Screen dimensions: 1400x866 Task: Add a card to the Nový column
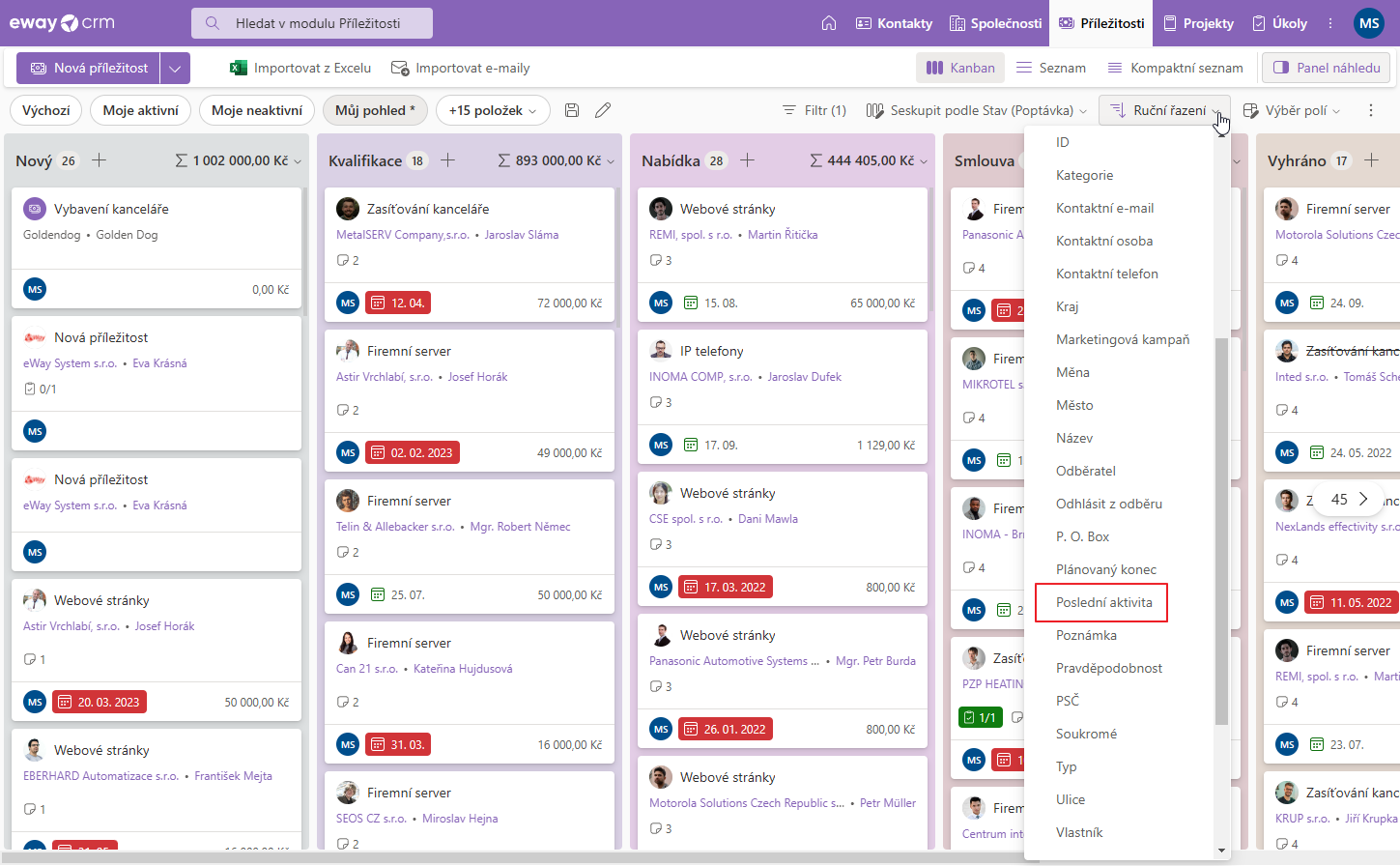tap(99, 160)
